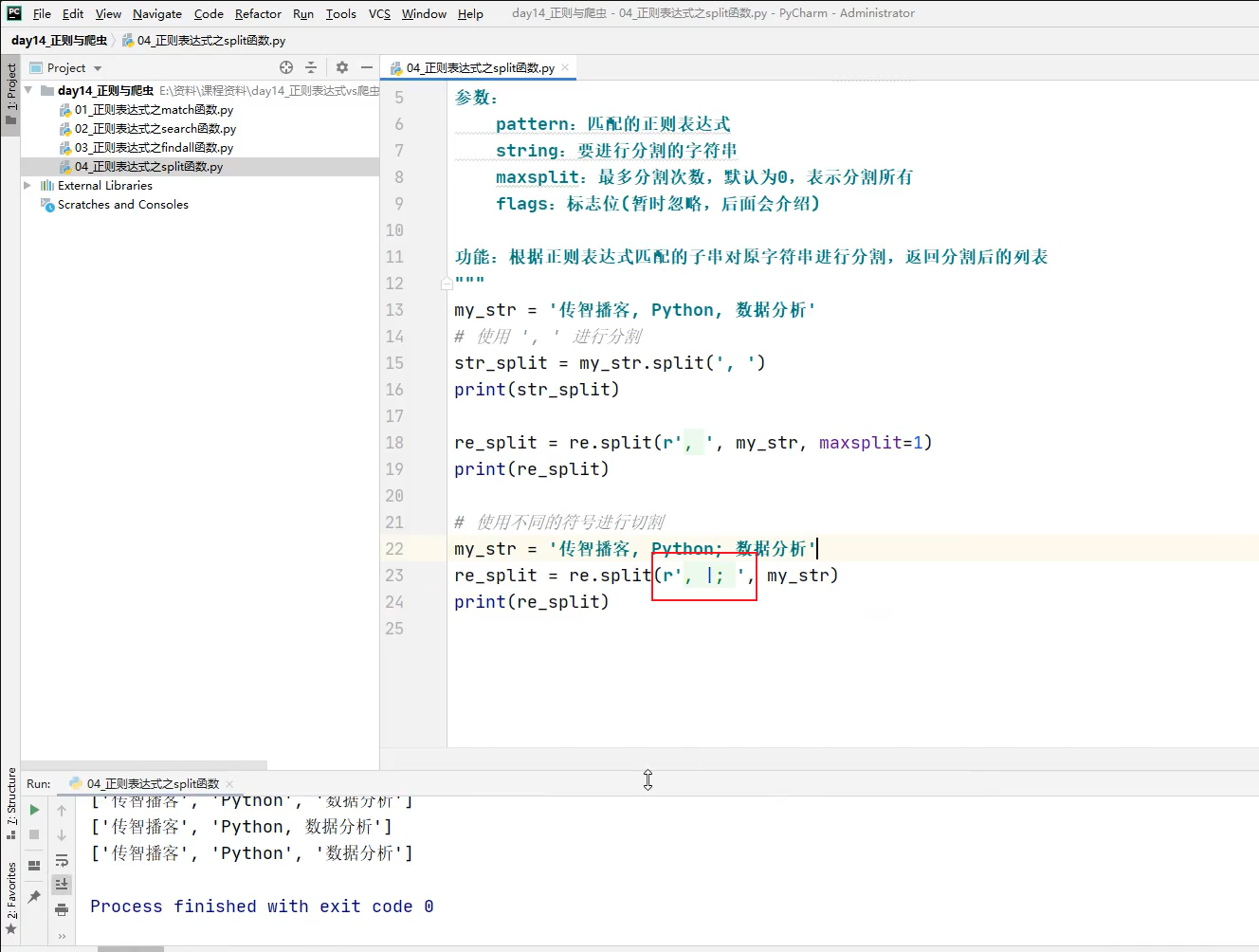1259x952 pixels.
Task: Open the Tools menu
Action: [x=341, y=13]
